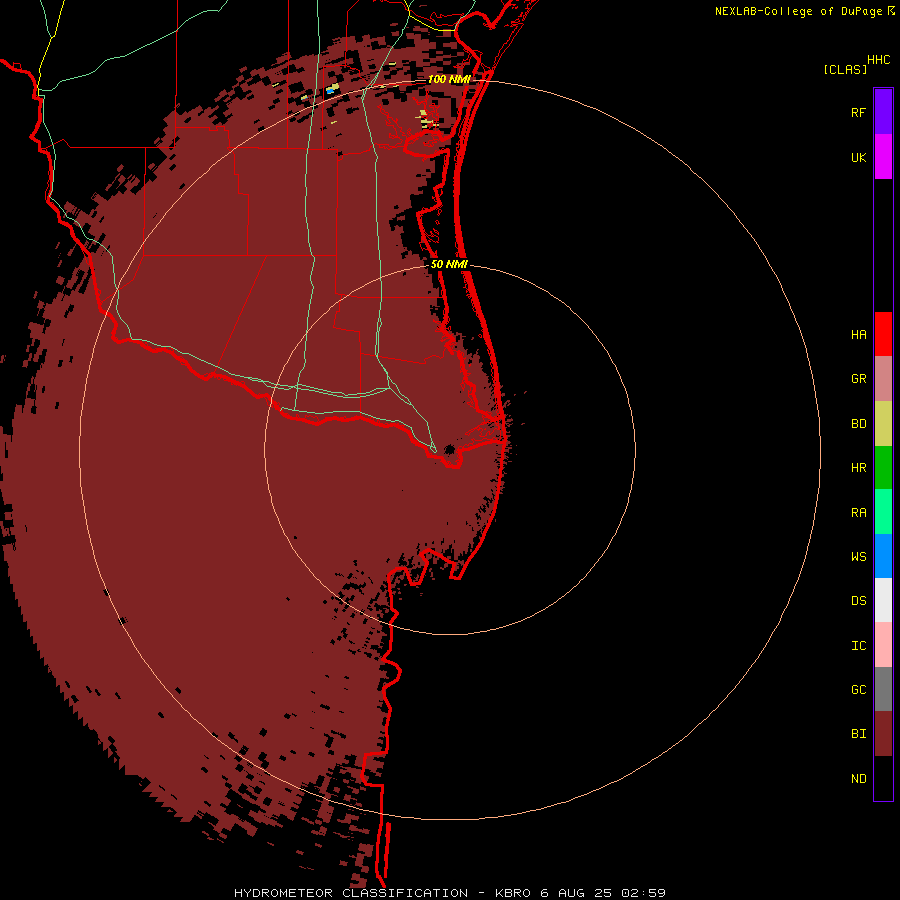Click the 100 NMI range ring label
Viewport: 900px width, 900px height.
[x=449, y=79]
